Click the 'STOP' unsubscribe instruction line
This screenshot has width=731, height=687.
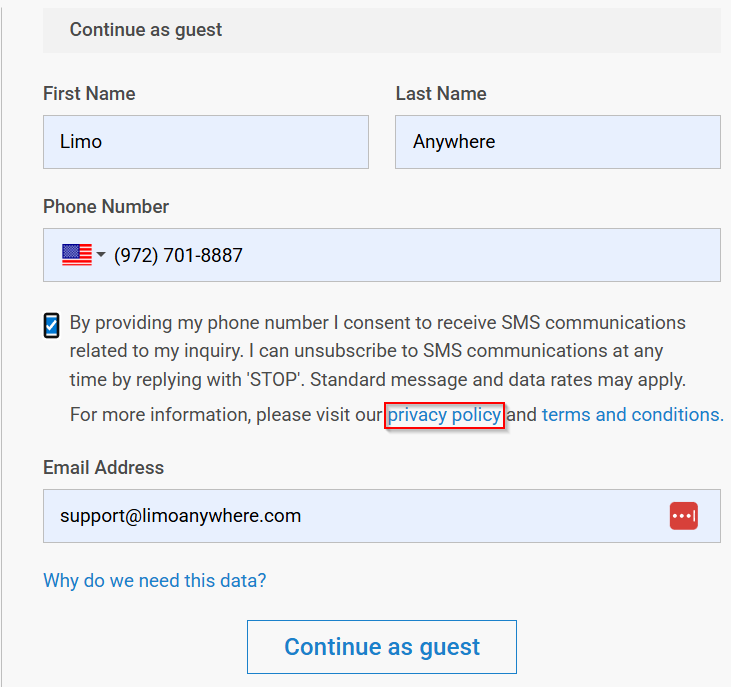tap(377, 380)
